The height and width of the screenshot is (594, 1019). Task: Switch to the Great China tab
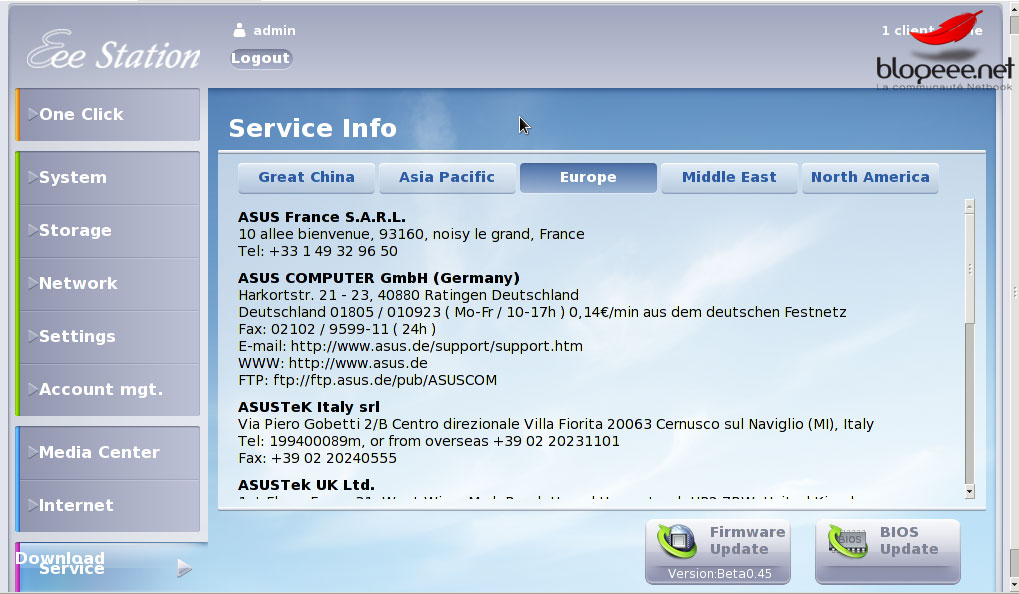coord(306,177)
